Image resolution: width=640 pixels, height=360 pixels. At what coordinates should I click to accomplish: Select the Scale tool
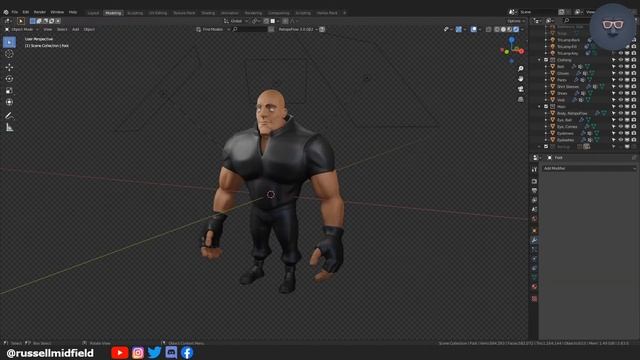pos(9,91)
